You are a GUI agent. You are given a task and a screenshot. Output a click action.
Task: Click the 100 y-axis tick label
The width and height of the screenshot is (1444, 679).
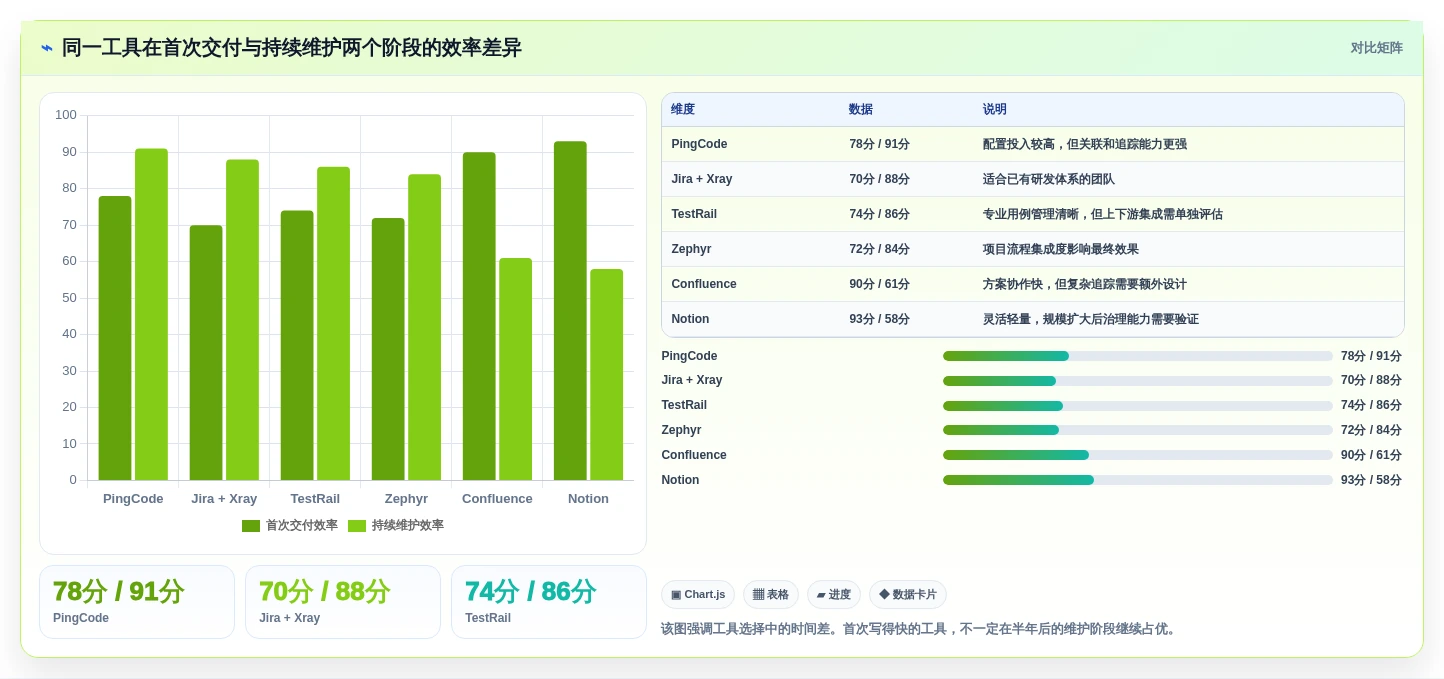tap(66, 115)
